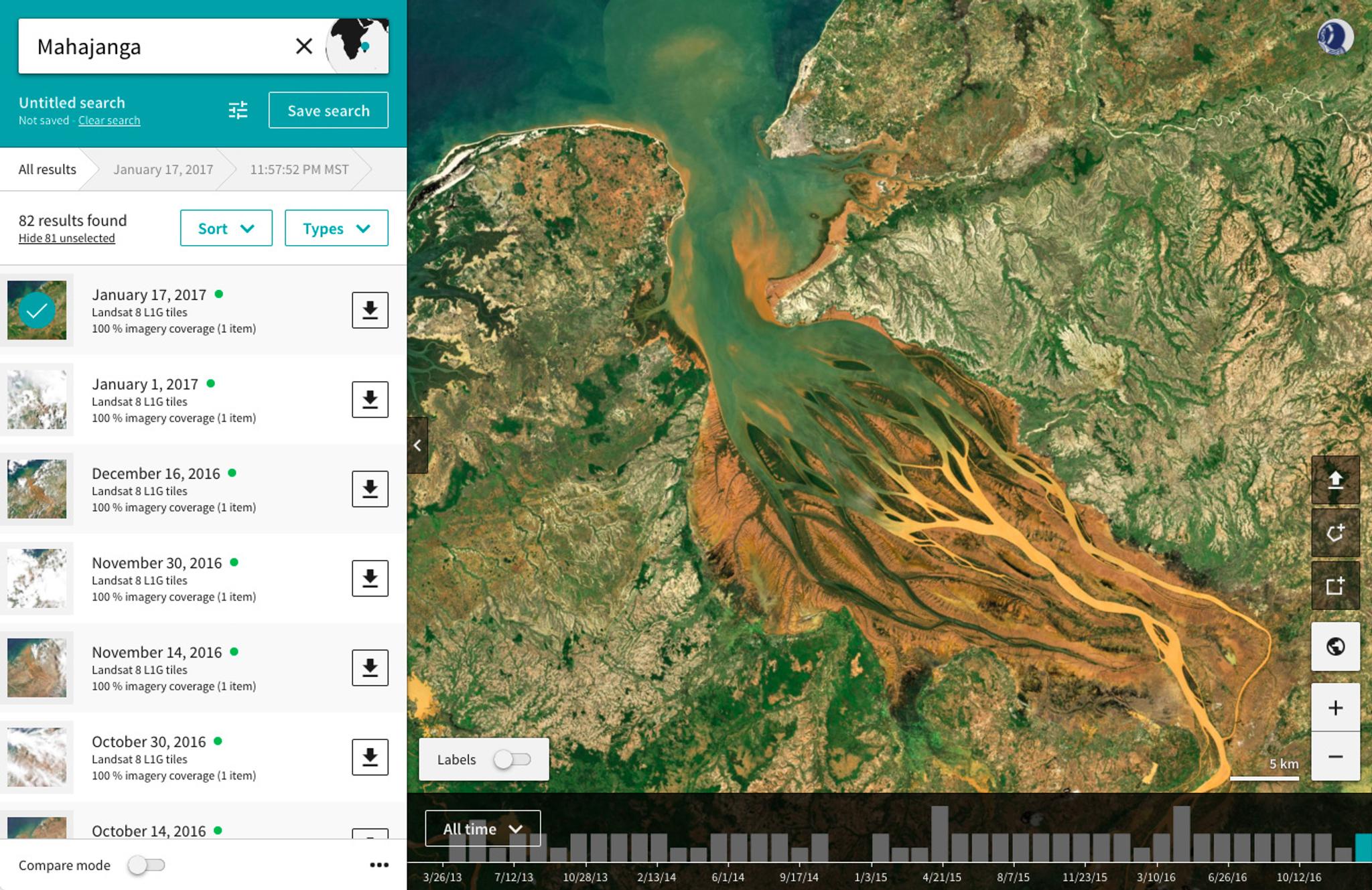Click the Clear search link
The height and width of the screenshot is (890, 1372).
pos(109,121)
